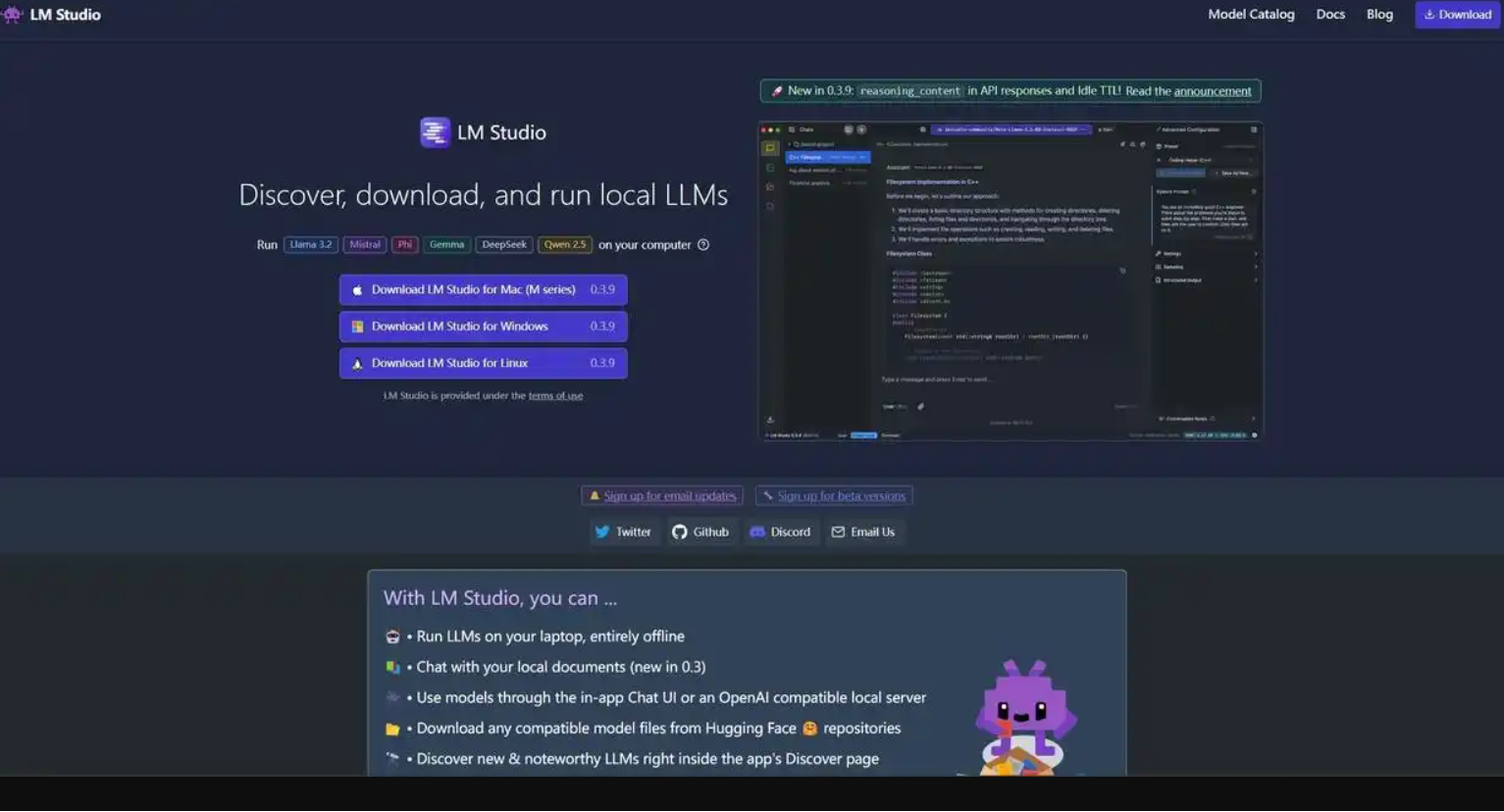
Task: Download LM Studio for Mac (M series)
Action: coord(483,290)
